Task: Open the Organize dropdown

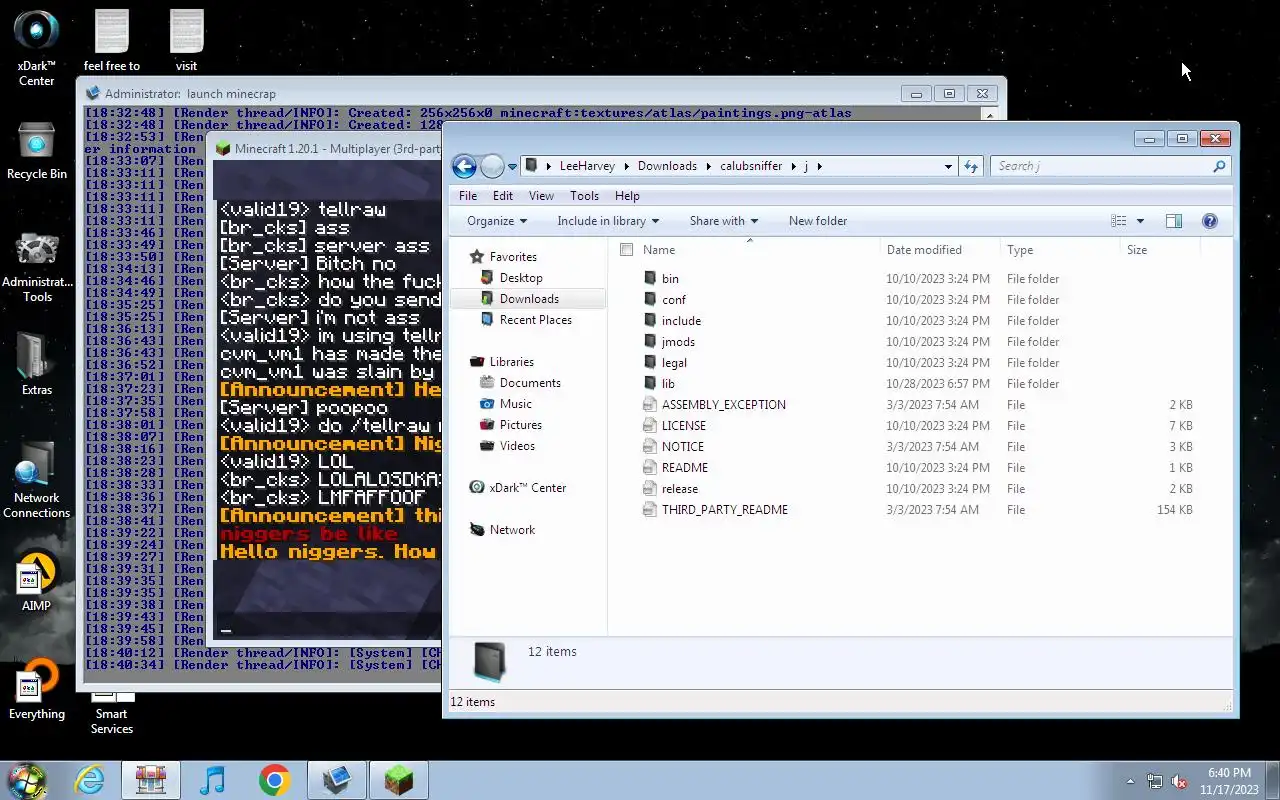Action: point(497,221)
